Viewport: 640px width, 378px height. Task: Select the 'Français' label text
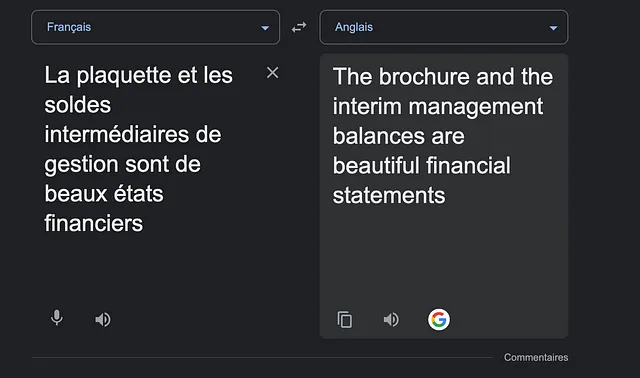[69, 27]
